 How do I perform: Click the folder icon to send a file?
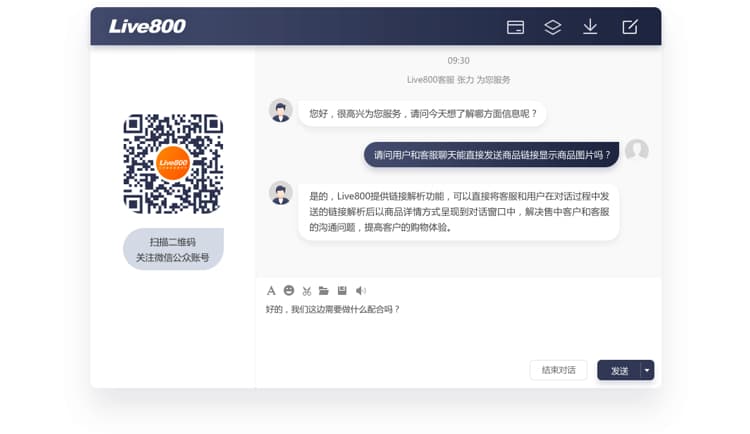point(324,290)
